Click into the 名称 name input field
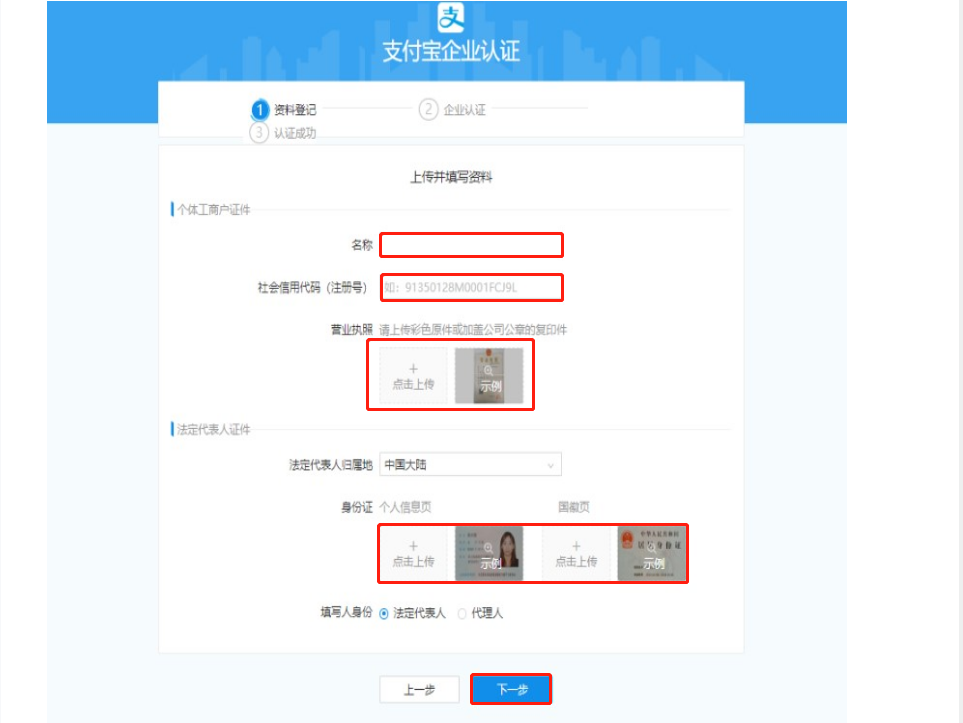Viewport: 963px width, 723px height. 471,245
